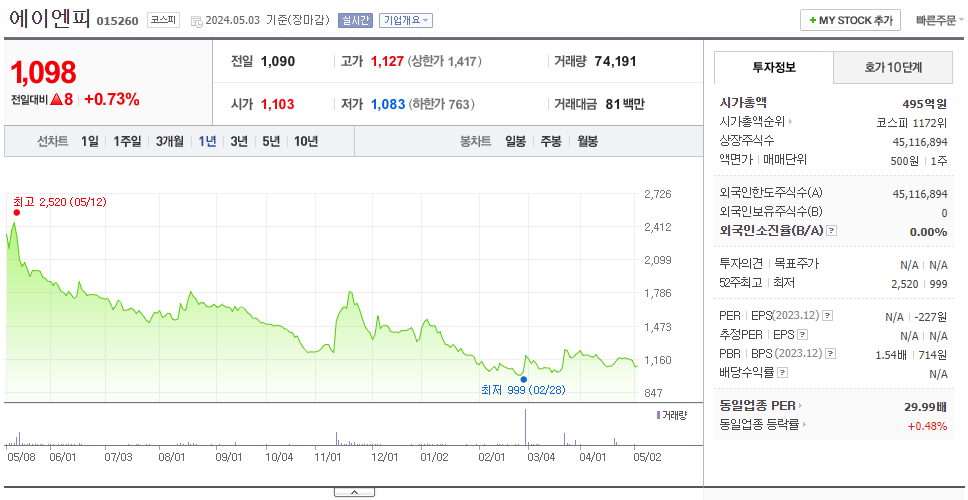Click the 하한가 763 text
The width and height of the screenshot is (968, 500).
[x=441, y=104]
